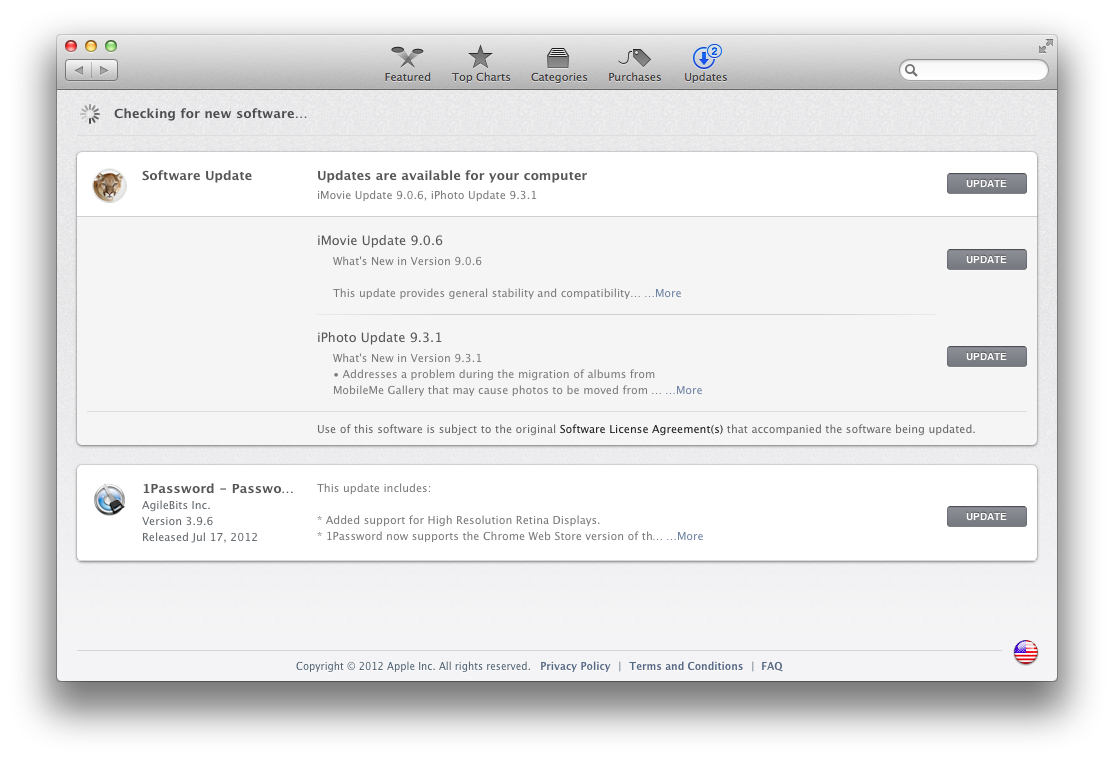Click the copyright 2012 Apple Inc. text

(413, 666)
